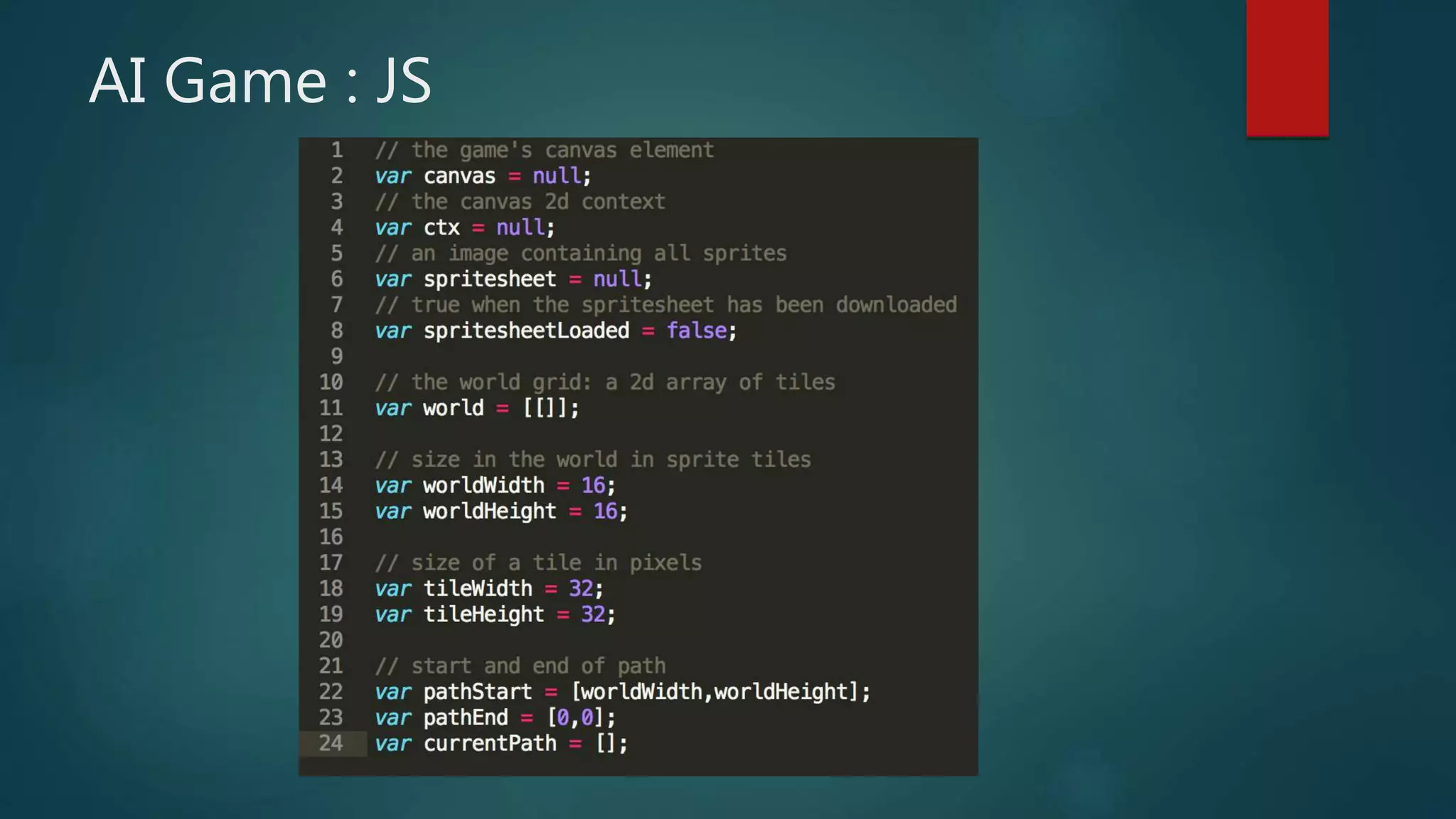Click 'worldWidth' declaration on line 14
Image resolution: width=1456 pixels, height=819 pixels.
[483, 486]
